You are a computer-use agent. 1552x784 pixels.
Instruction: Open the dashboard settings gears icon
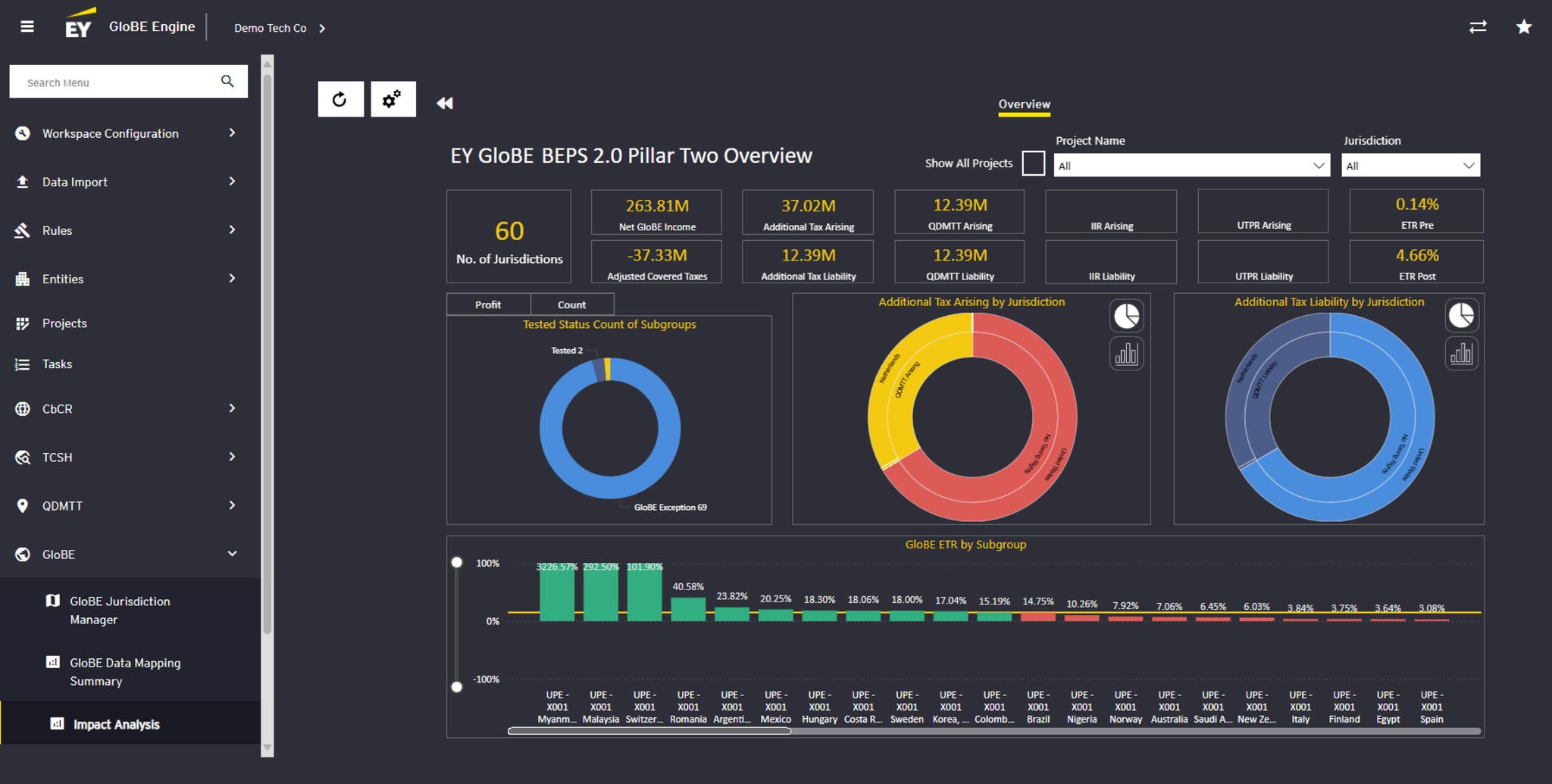tap(393, 99)
